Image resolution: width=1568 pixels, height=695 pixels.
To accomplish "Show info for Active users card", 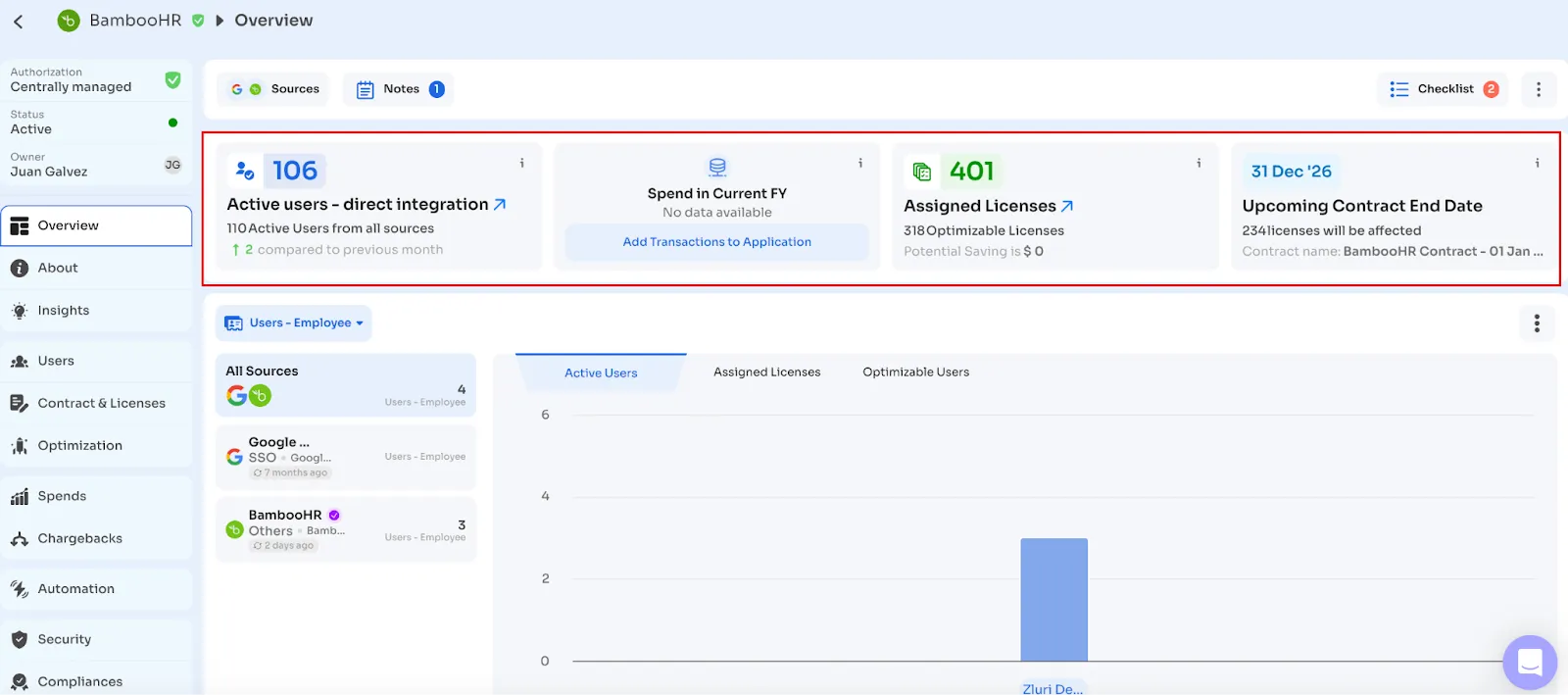I will [x=522, y=163].
